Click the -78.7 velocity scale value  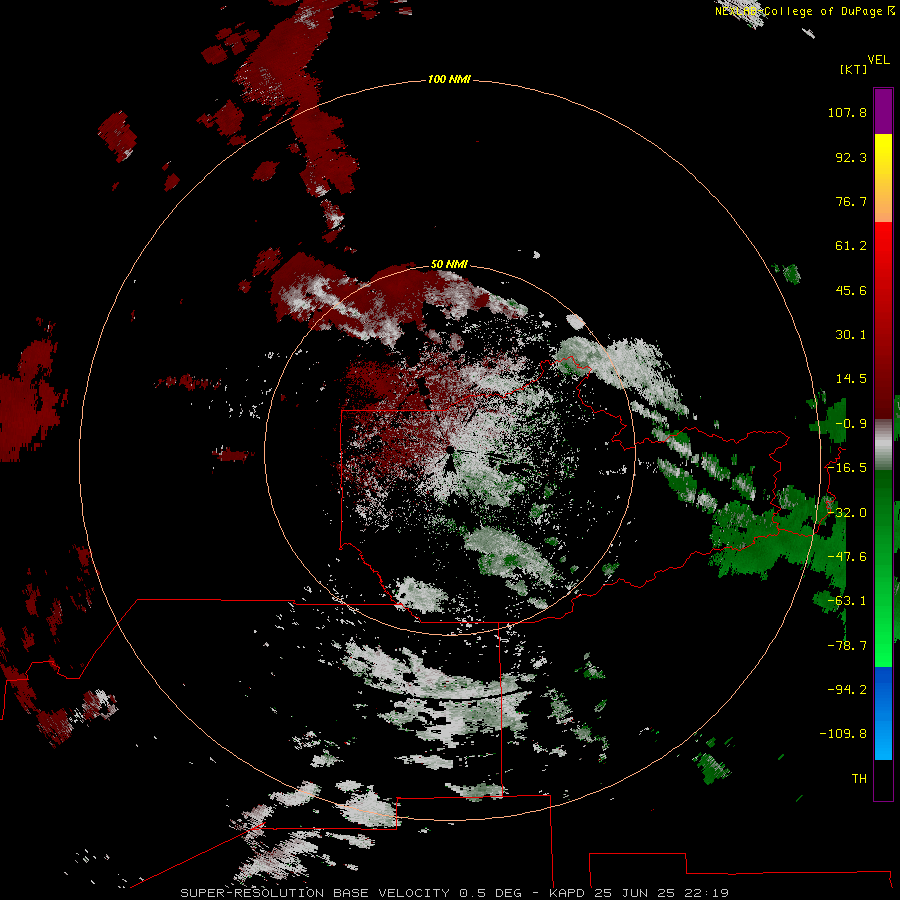point(847,646)
